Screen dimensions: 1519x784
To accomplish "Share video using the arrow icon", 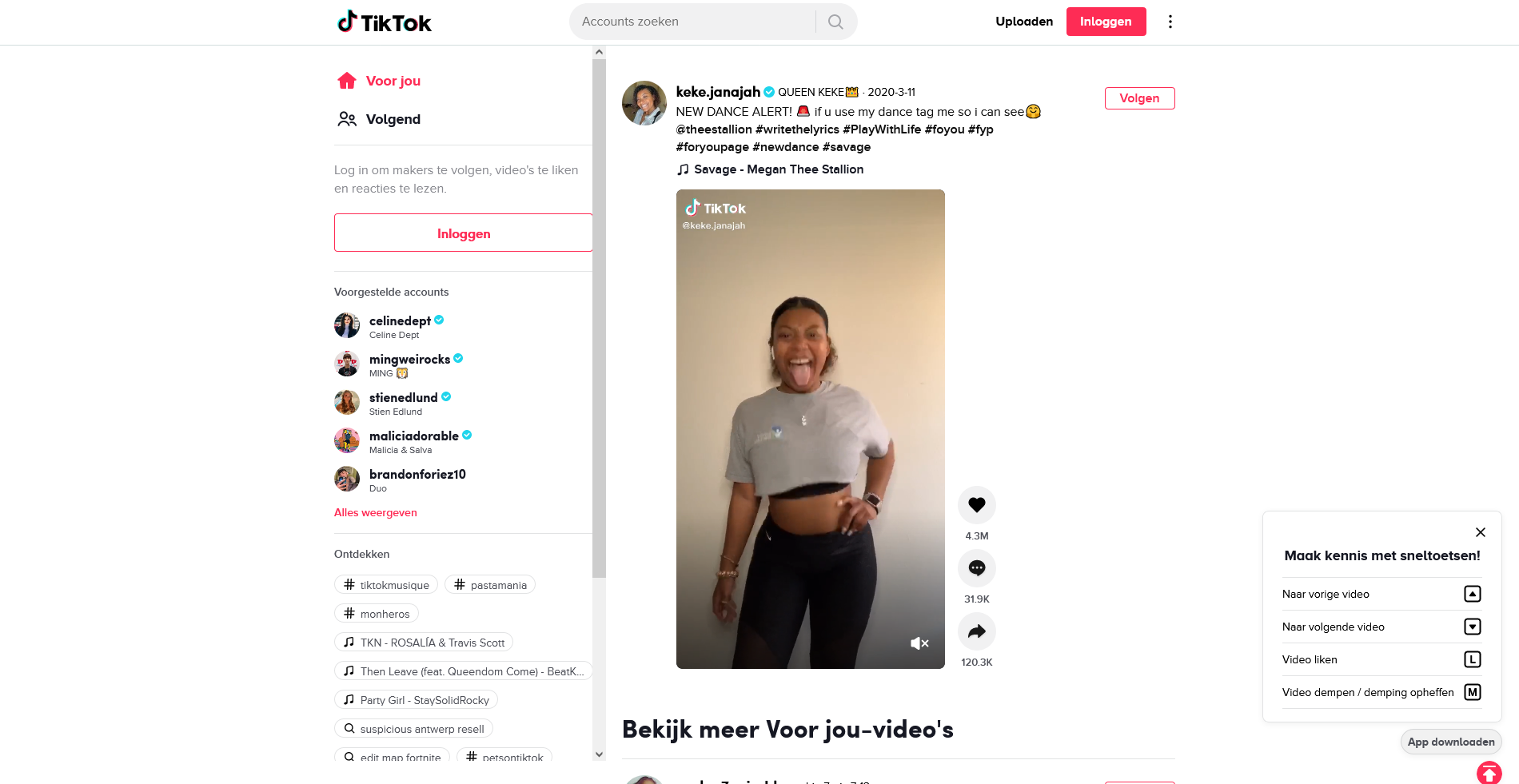I will tap(976, 631).
